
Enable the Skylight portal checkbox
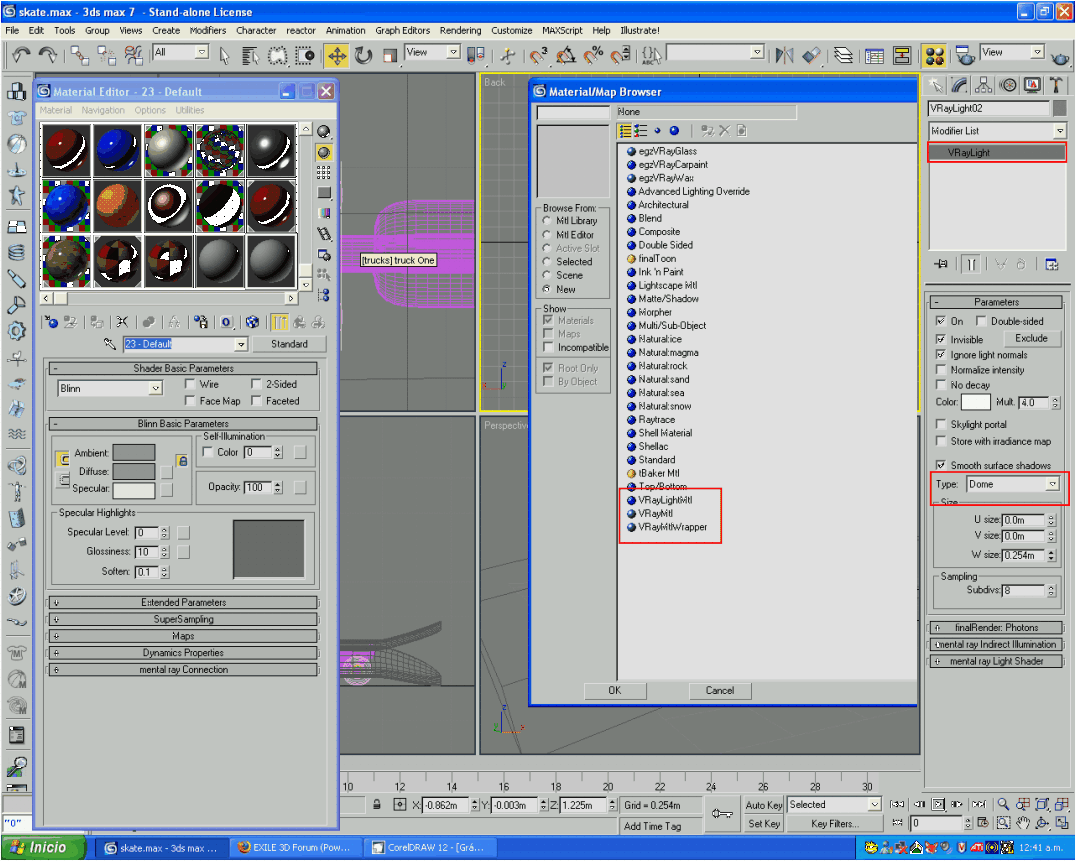pos(941,425)
